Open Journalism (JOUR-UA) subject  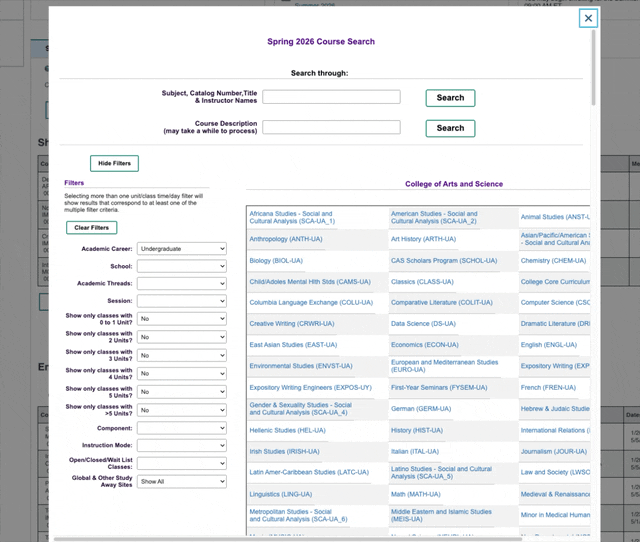pos(554,452)
